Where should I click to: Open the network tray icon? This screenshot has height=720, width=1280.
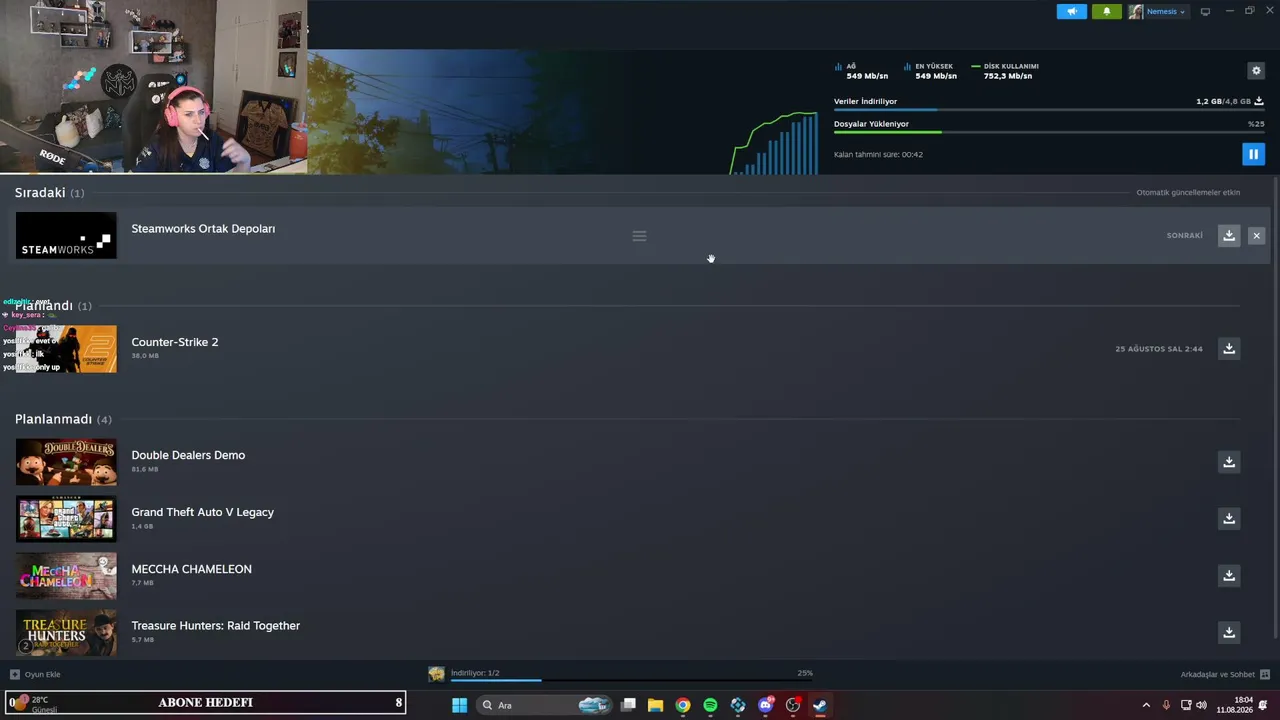1186,705
